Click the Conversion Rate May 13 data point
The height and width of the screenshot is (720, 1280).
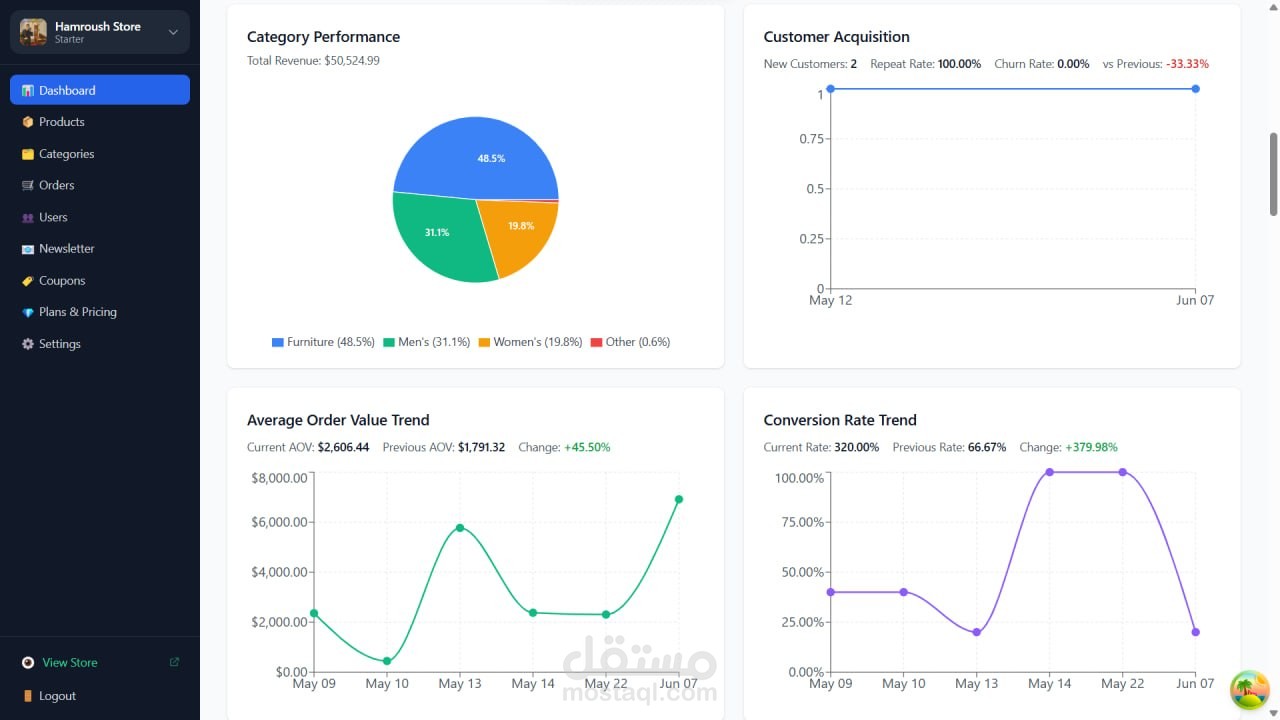976,632
